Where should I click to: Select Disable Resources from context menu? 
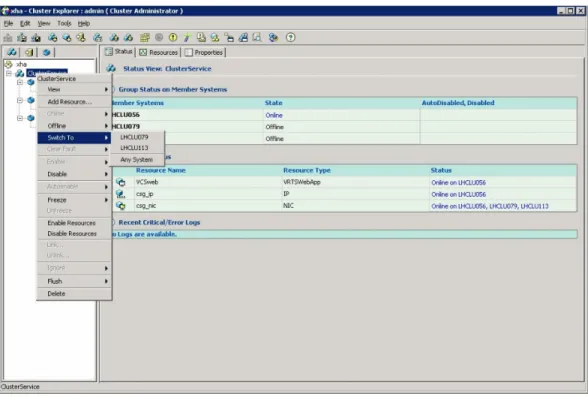point(74,234)
